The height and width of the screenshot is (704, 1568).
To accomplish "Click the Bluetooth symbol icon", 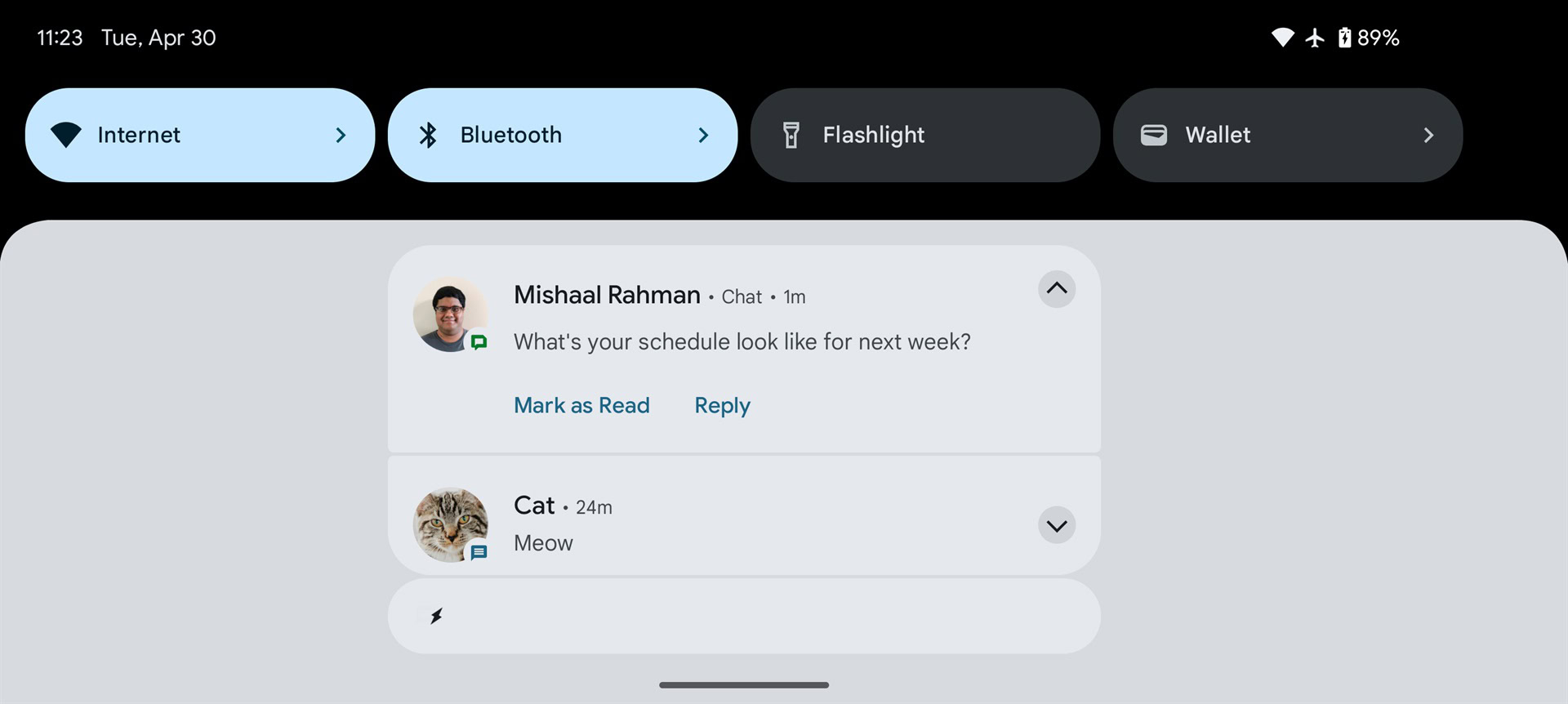I will 428,135.
